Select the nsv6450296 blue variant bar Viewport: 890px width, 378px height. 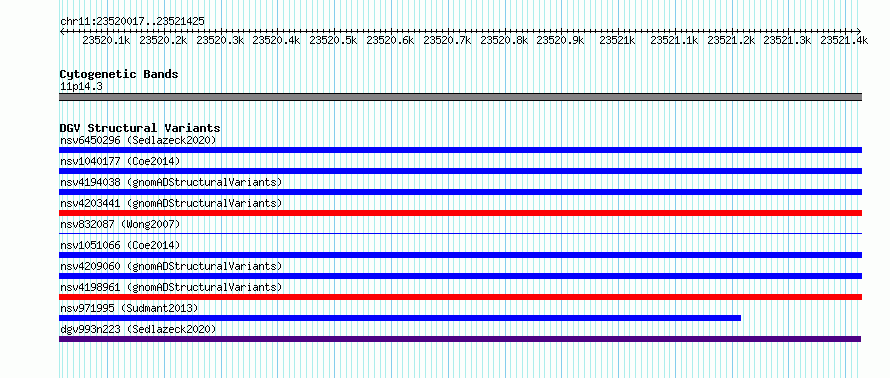coord(460,150)
